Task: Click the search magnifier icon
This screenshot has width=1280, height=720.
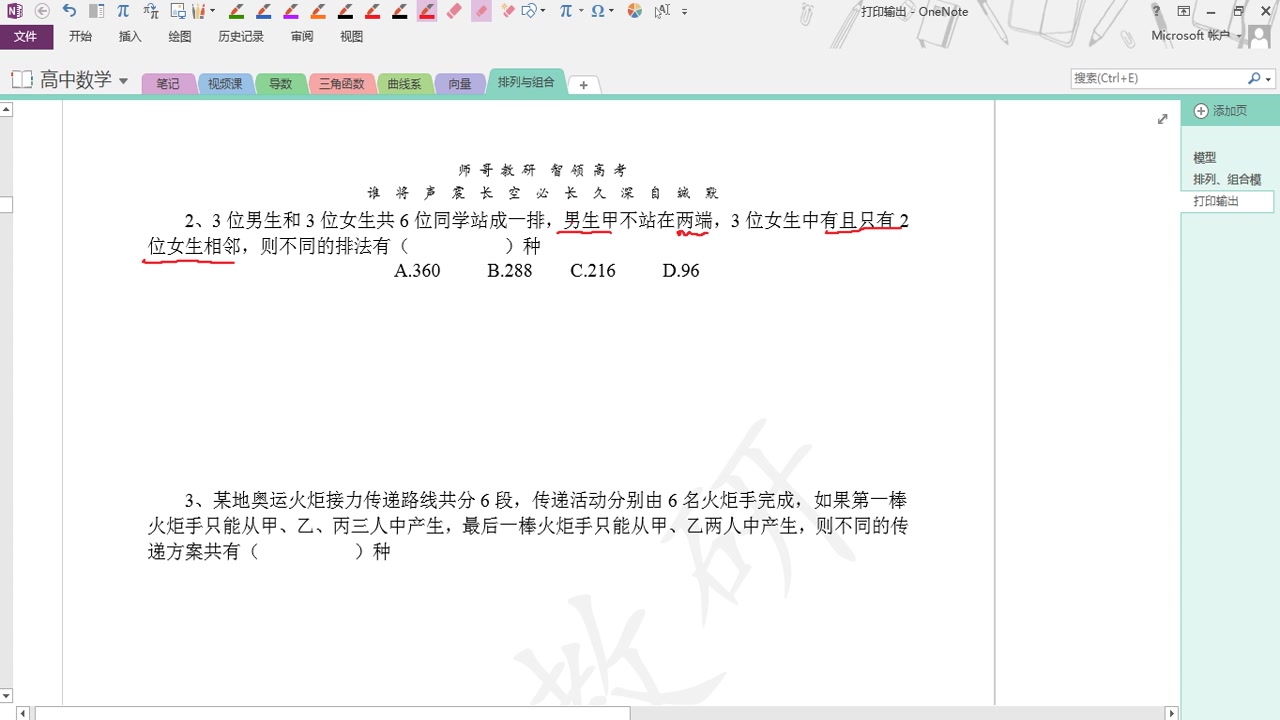Action: click(1254, 78)
